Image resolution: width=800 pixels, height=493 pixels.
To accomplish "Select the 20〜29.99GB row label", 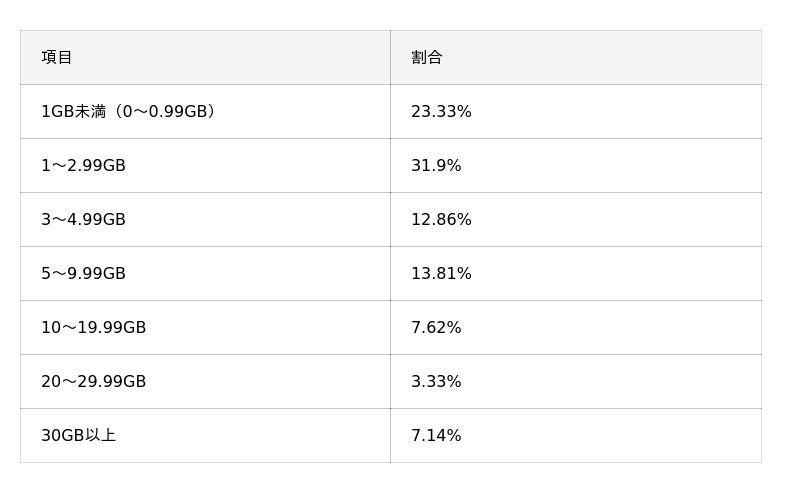I will click(x=93, y=382).
